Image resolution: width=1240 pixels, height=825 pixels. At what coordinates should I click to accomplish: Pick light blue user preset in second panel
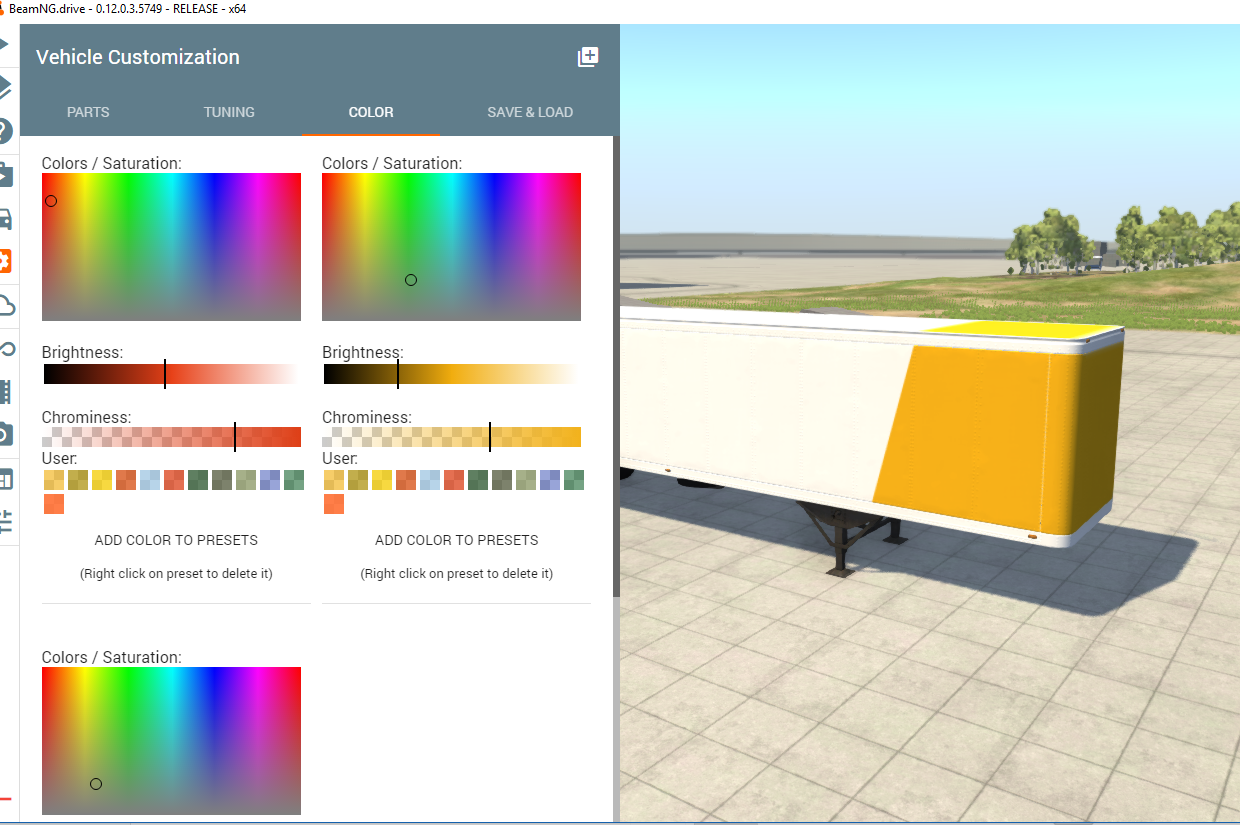[430, 480]
